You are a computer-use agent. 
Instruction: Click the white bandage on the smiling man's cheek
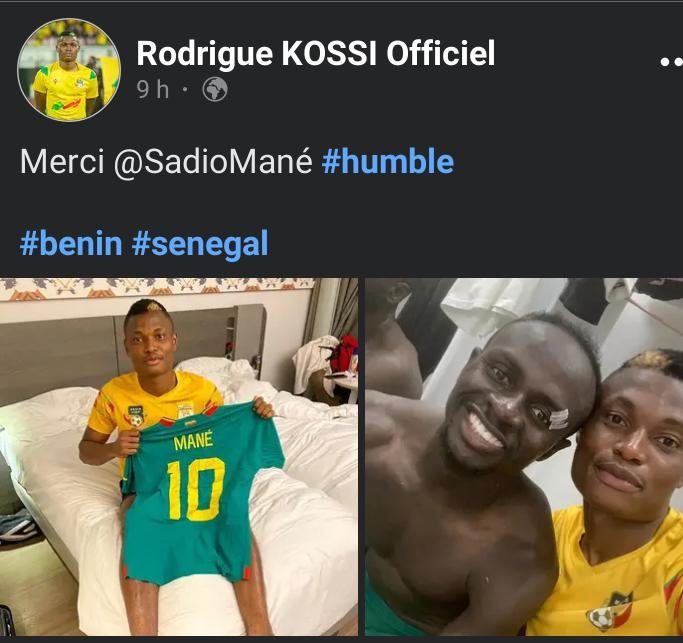click(x=558, y=417)
